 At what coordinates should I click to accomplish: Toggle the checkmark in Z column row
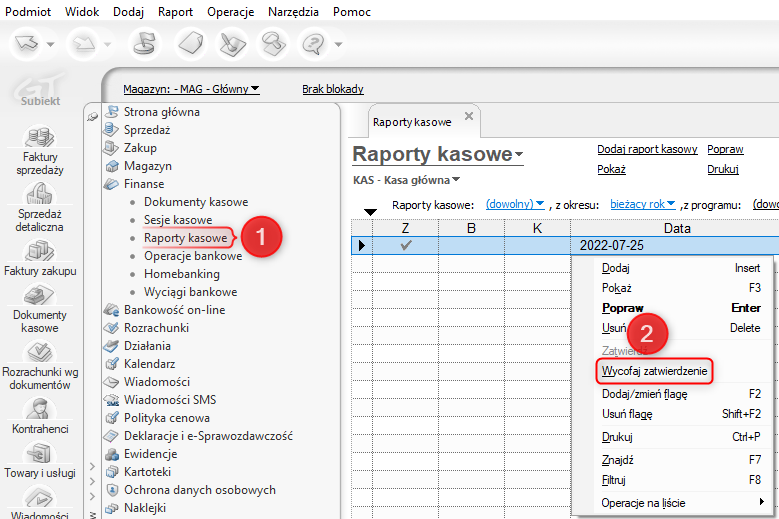(x=406, y=245)
